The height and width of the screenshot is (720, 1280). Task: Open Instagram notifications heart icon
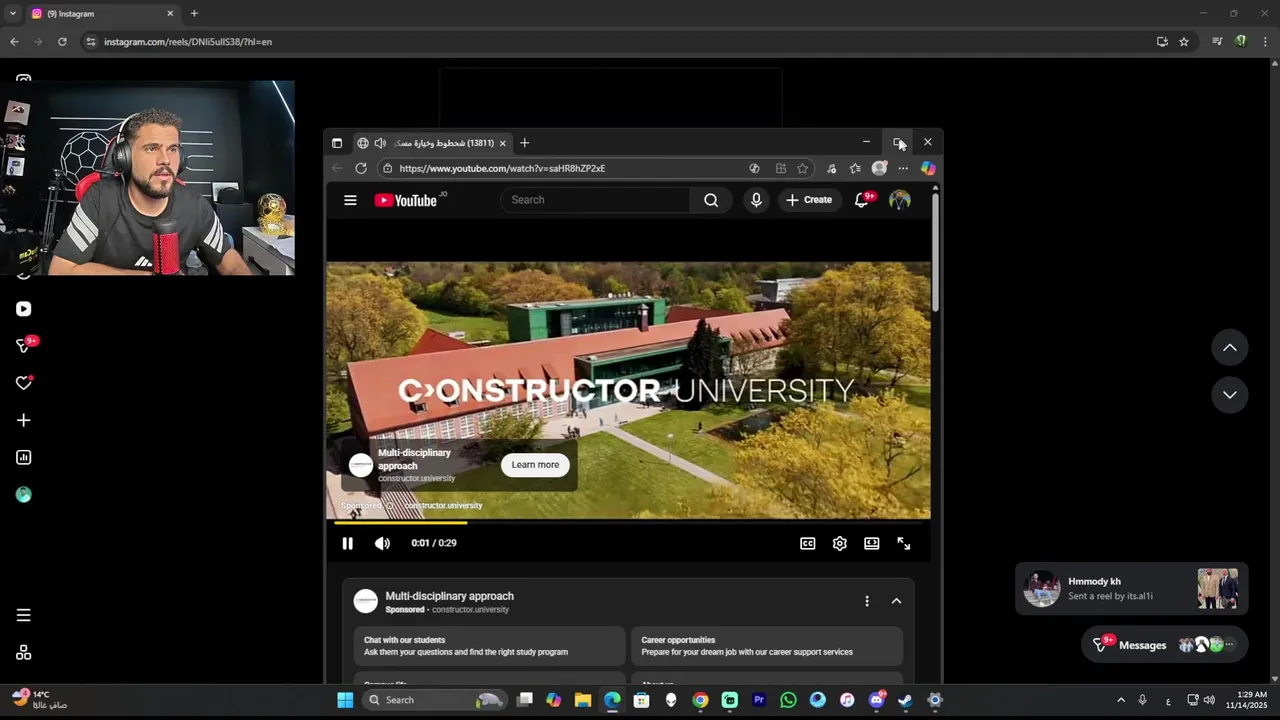(x=24, y=383)
